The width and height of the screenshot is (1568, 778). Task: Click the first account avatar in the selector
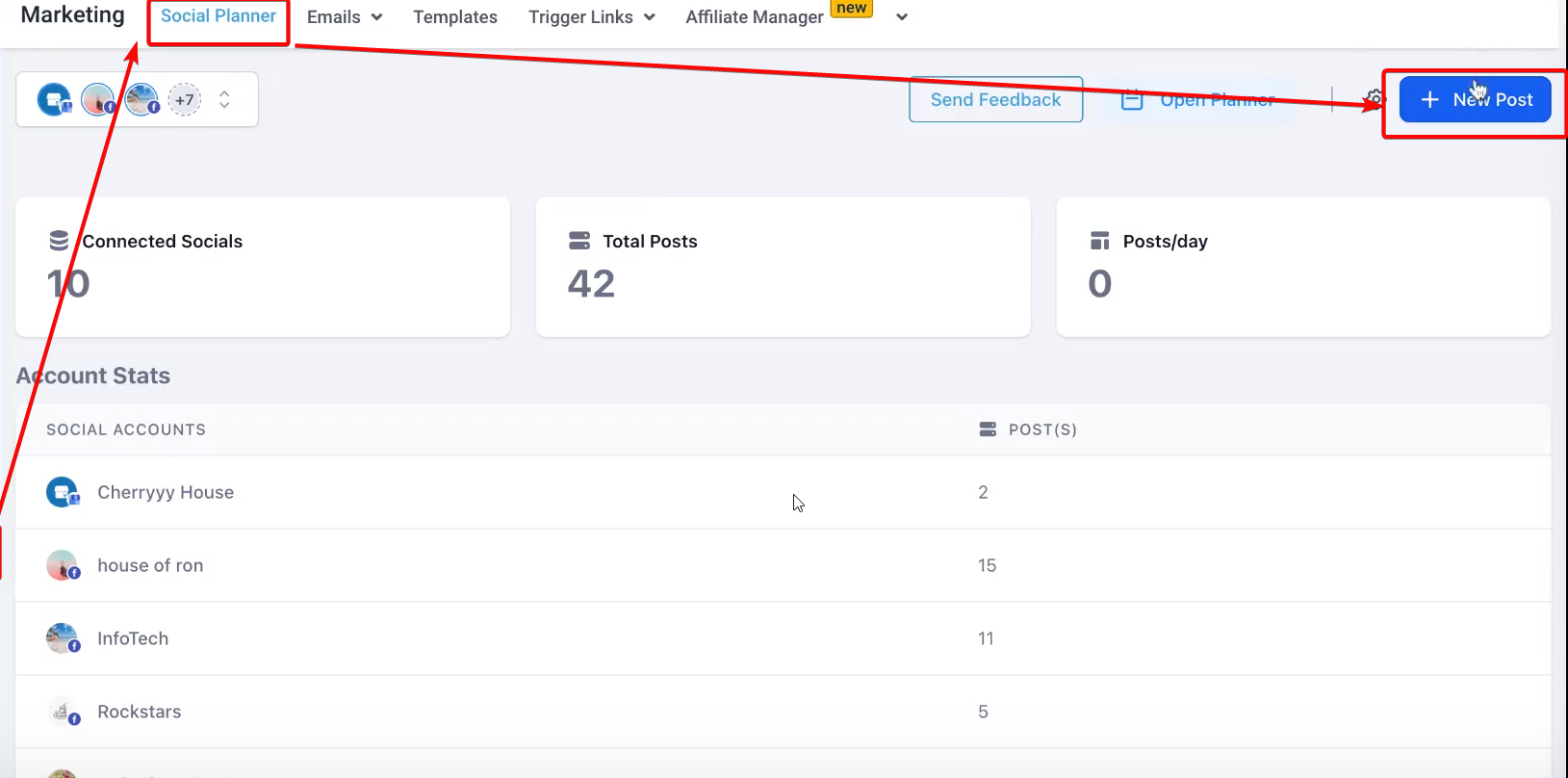point(55,99)
